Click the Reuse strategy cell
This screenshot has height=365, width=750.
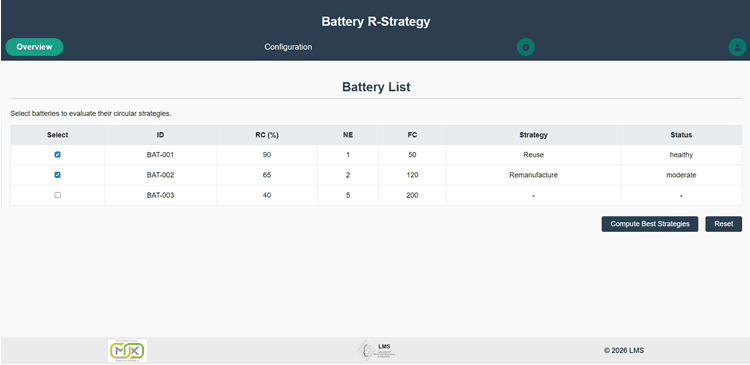pos(533,155)
